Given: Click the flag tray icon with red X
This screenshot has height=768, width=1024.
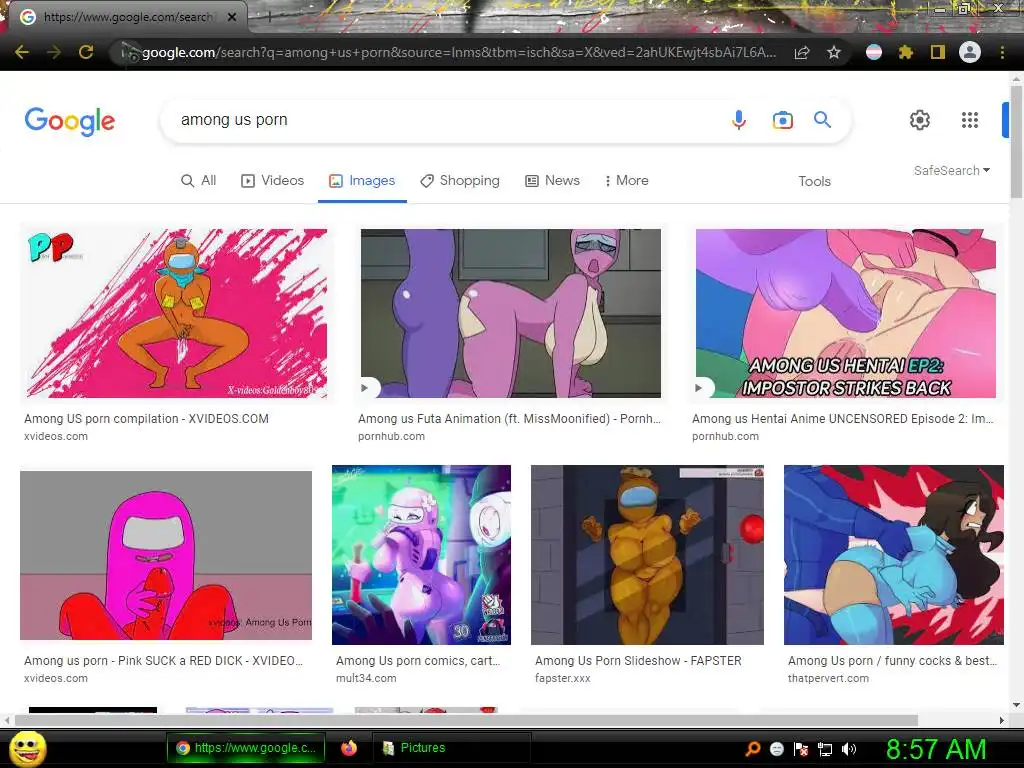Looking at the screenshot, I should point(801,749).
